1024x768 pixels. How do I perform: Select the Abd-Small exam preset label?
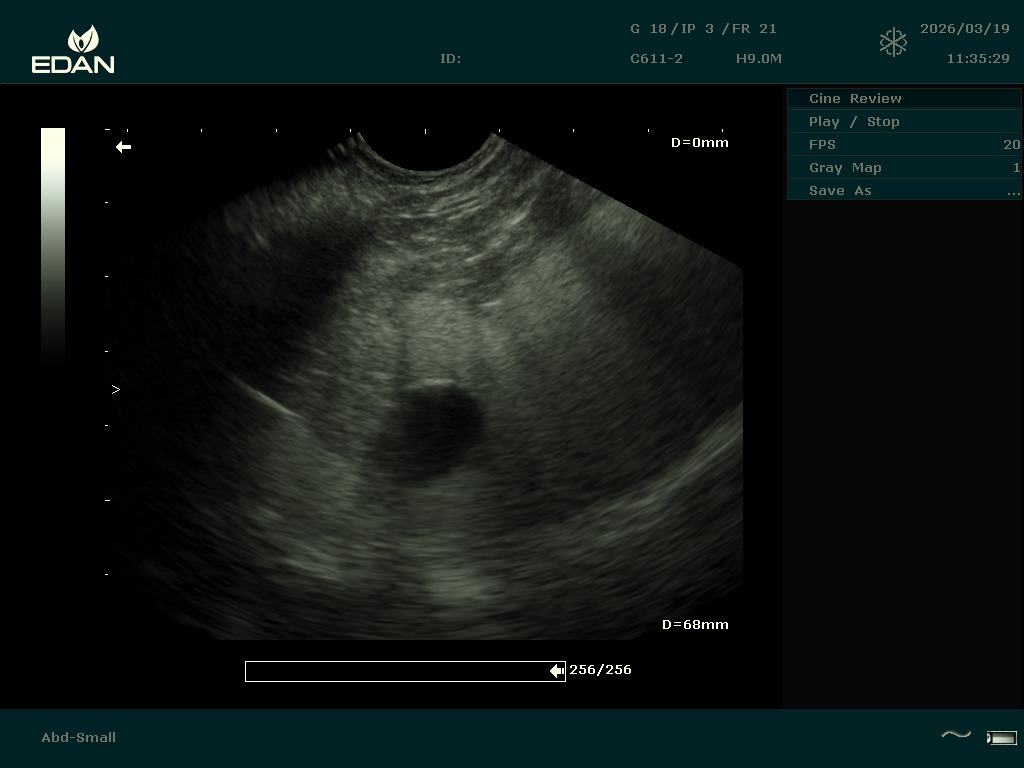tap(79, 737)
